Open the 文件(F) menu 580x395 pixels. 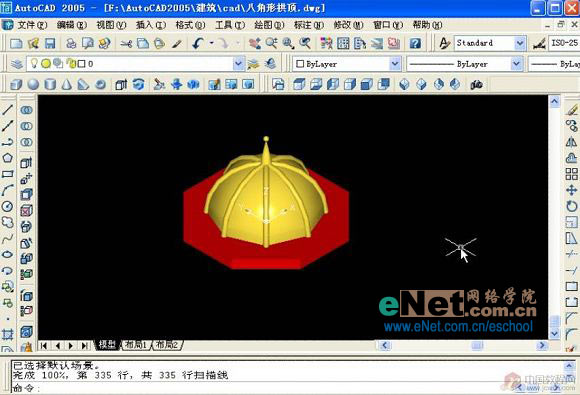[33, 25]
